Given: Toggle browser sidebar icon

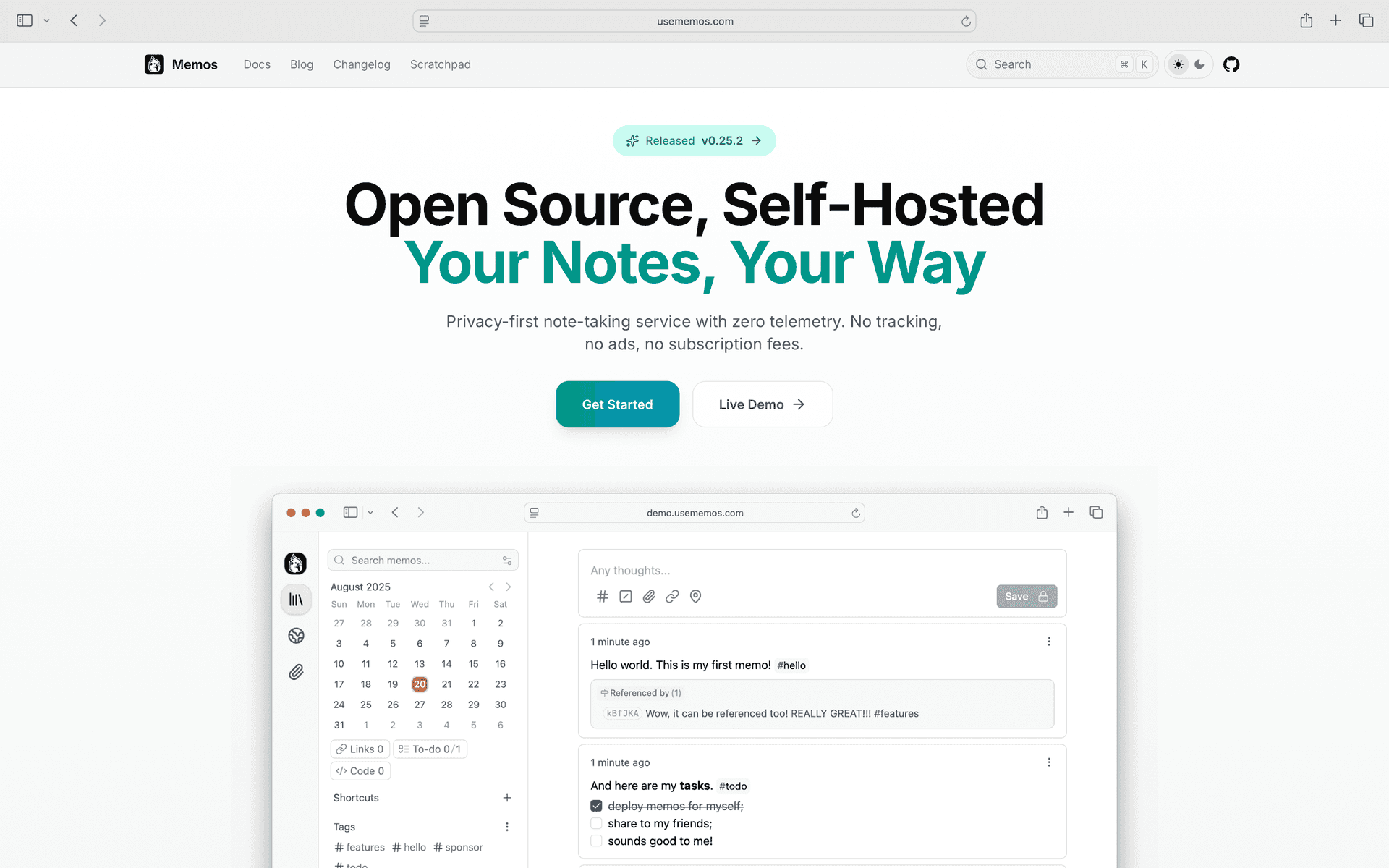Looking at the screenshot, I should [x=25, y=21].
